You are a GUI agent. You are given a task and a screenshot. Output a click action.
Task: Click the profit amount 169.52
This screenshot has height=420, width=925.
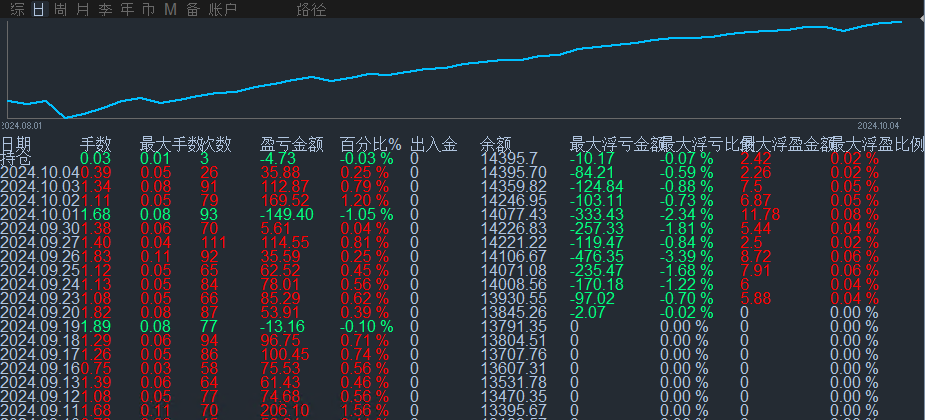pos(284,201)
